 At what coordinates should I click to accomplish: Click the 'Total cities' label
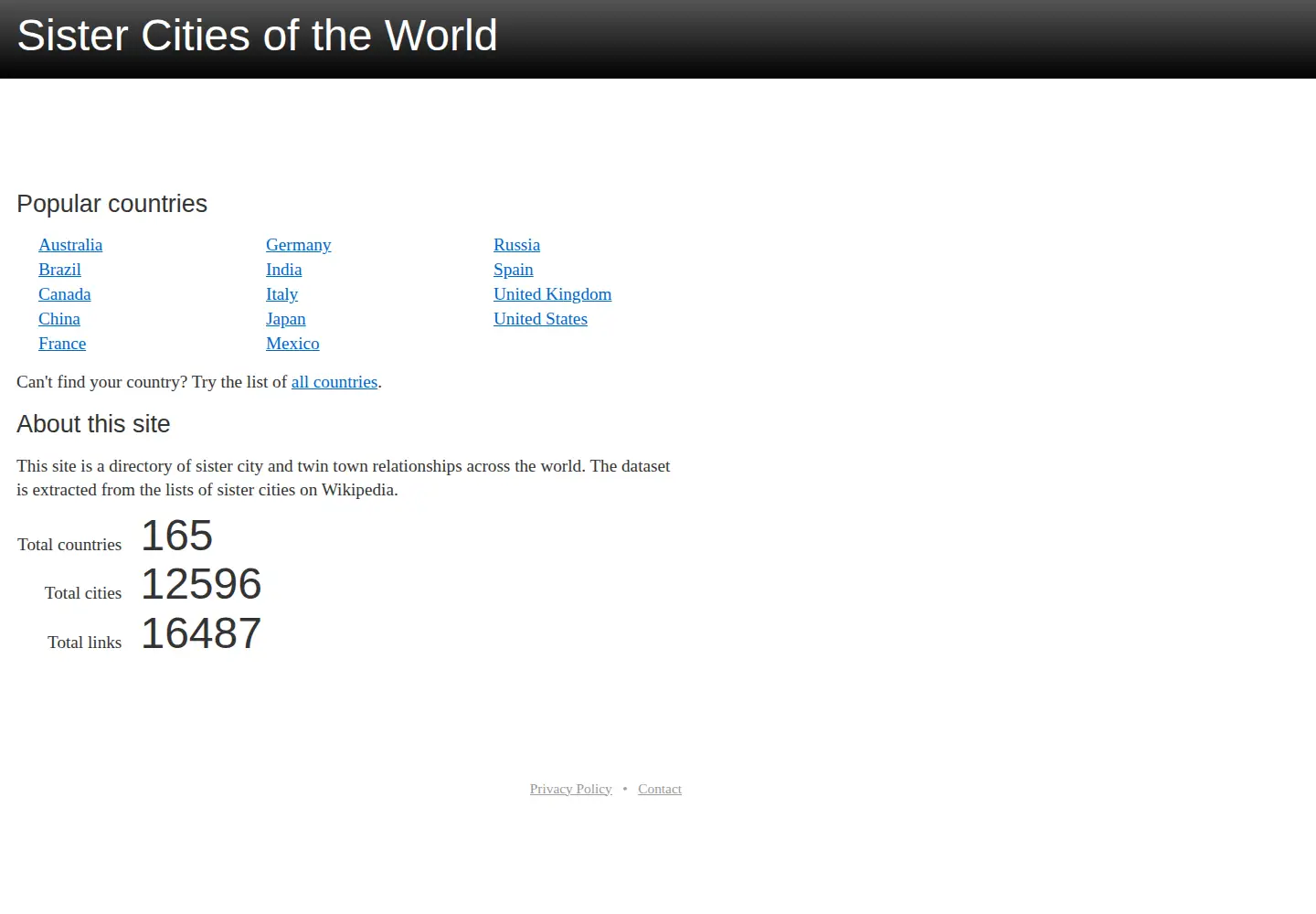83,593
